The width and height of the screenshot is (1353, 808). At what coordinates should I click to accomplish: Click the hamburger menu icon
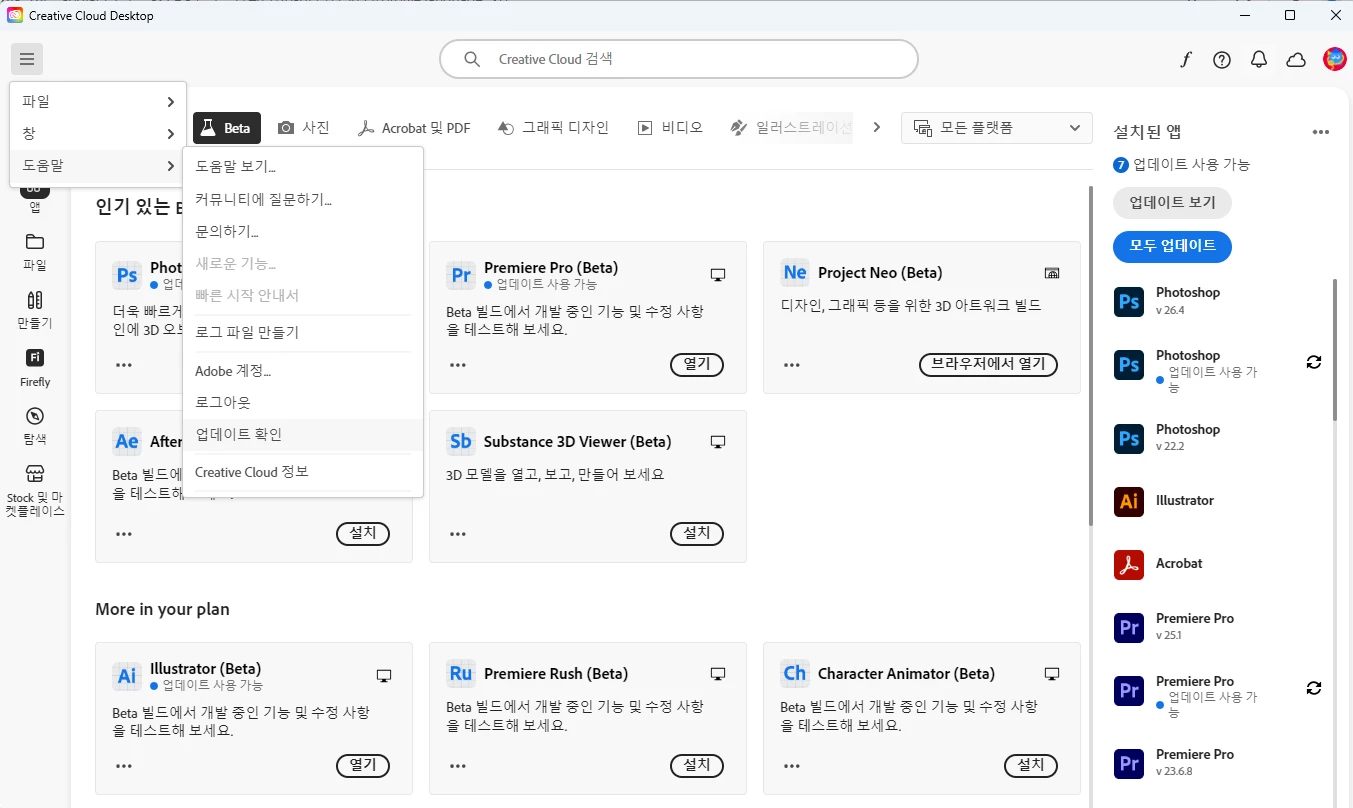pos(27,59)
